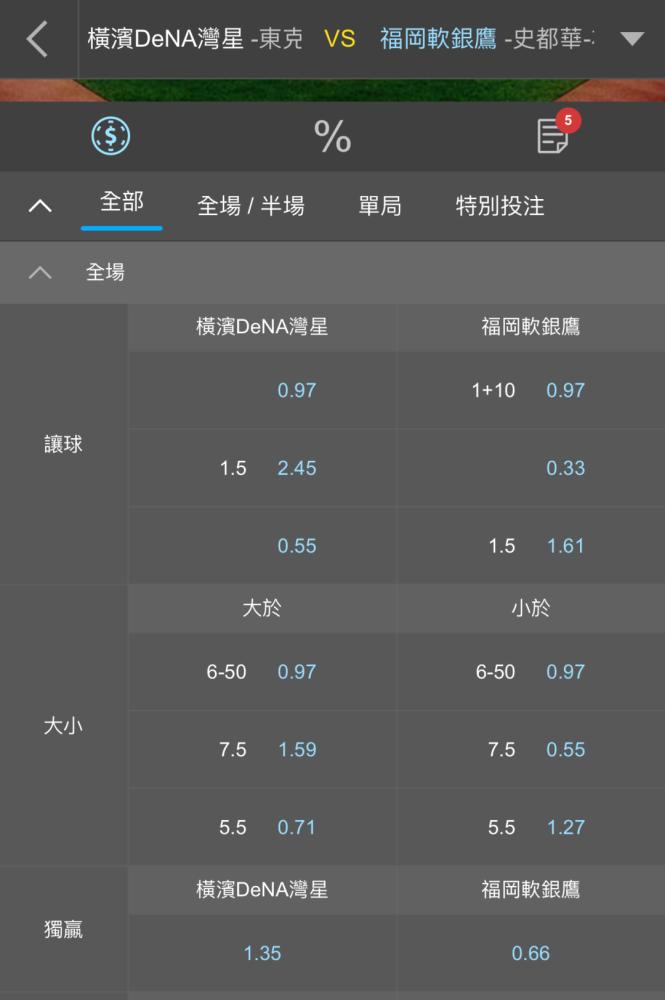Viewport: 665px width, 1000px height.
Task: Bet 獨贏 福岡軟銀鷹 at 0.66
Action: tap(530, 953)
